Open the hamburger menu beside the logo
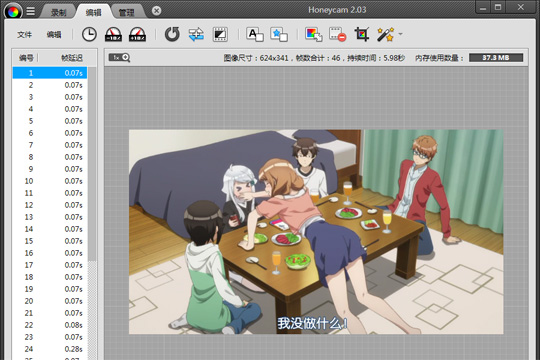 (x=31, y=11)
